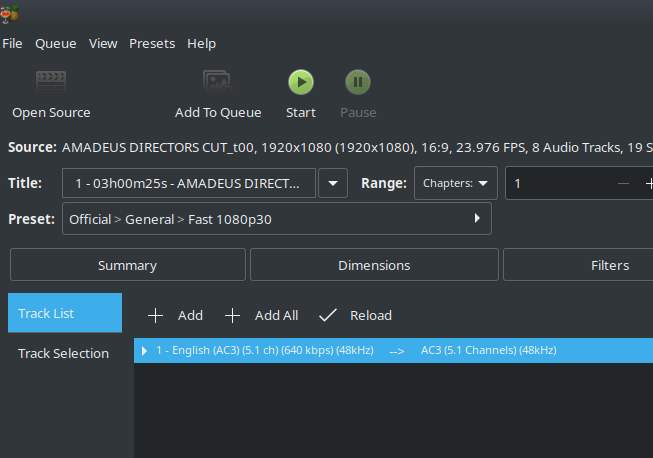Open the Help menu
The height and width of the screenshot is (458, 653).
(202, 44)
